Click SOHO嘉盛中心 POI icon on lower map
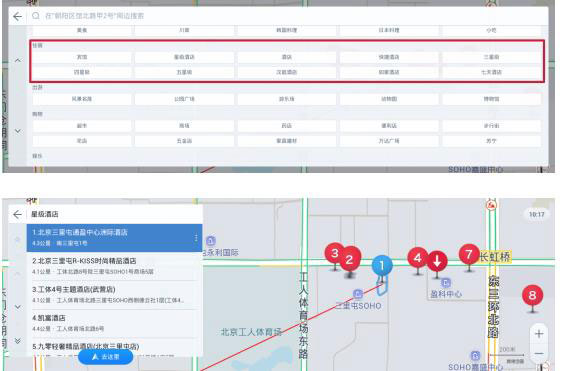Image resolution: width=562 pixels, height=371 pixels. [x=475, y=356]
